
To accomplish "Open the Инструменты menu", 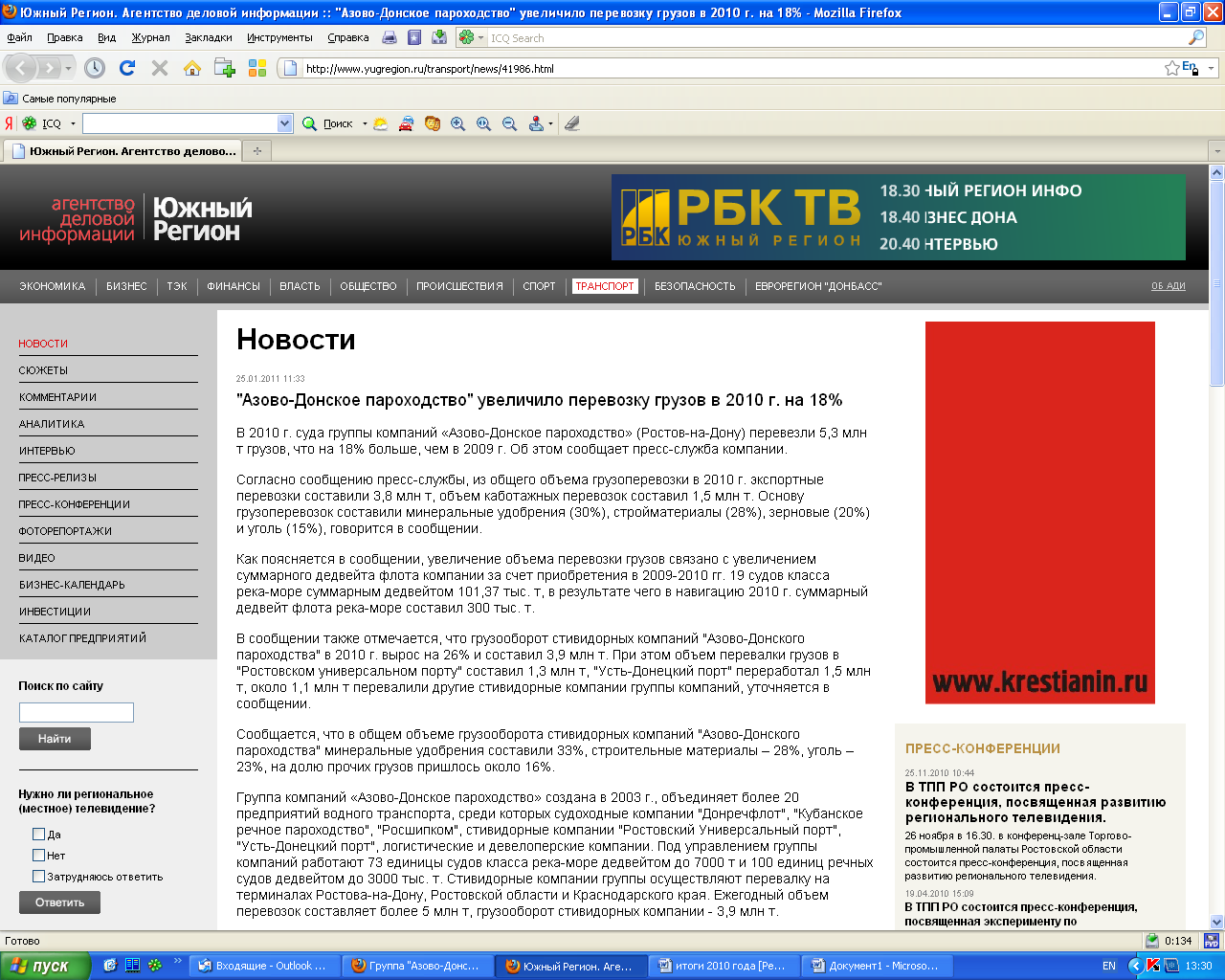I will click(x=279, y=37).
